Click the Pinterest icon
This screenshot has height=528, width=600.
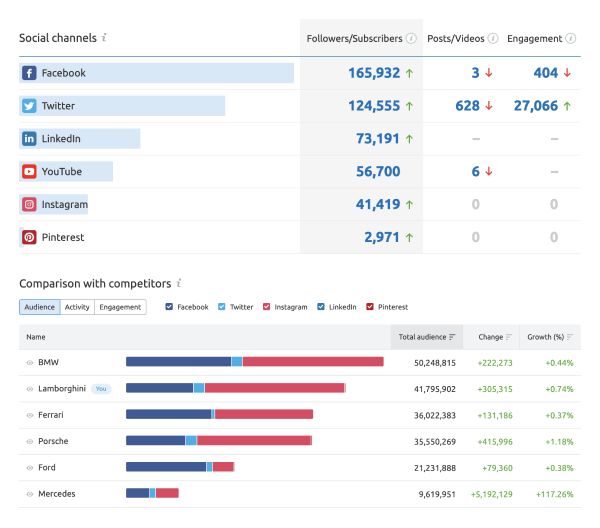pos(29,237)
